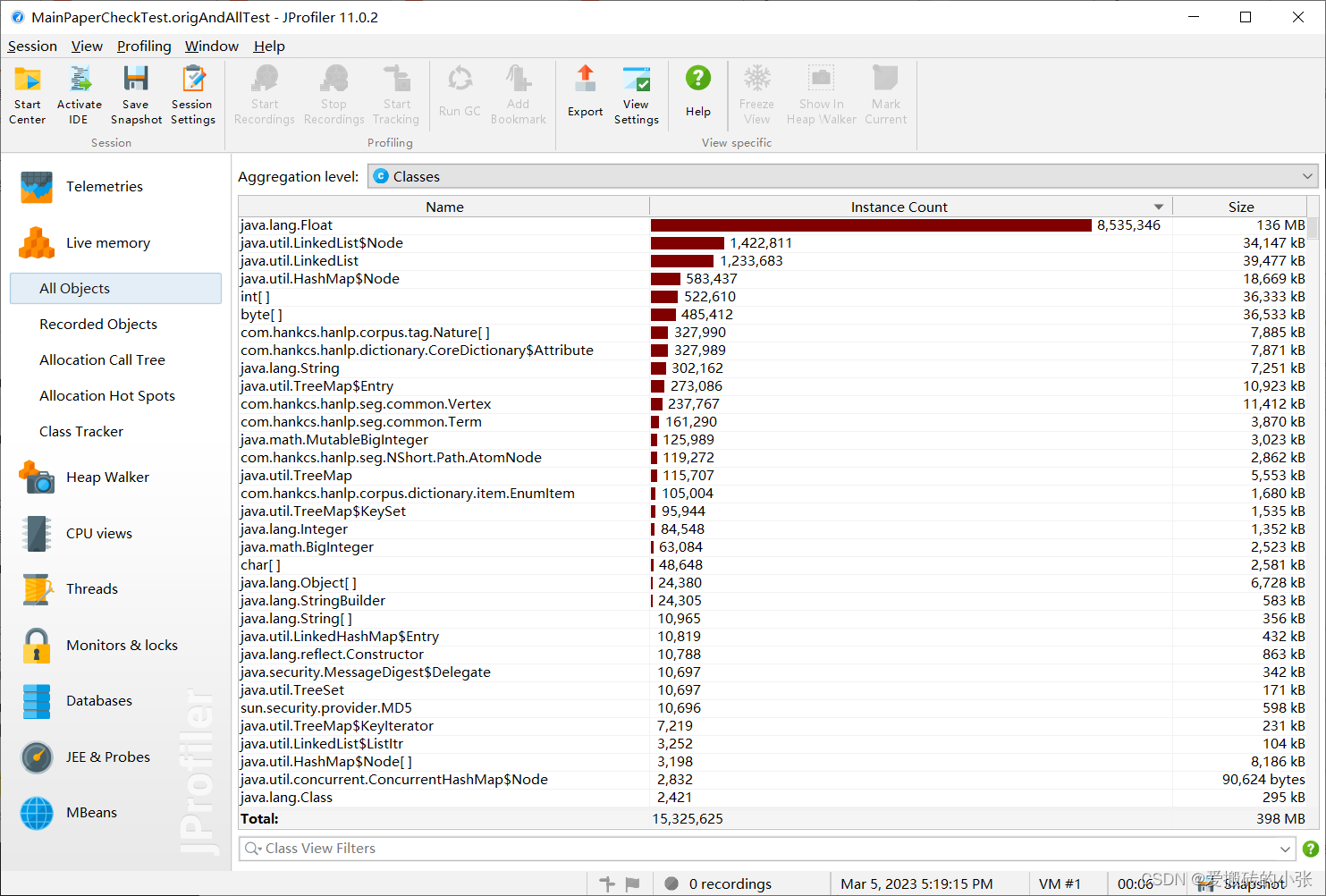
Task: Open View Settings
Action: click(x=637, y=95)
